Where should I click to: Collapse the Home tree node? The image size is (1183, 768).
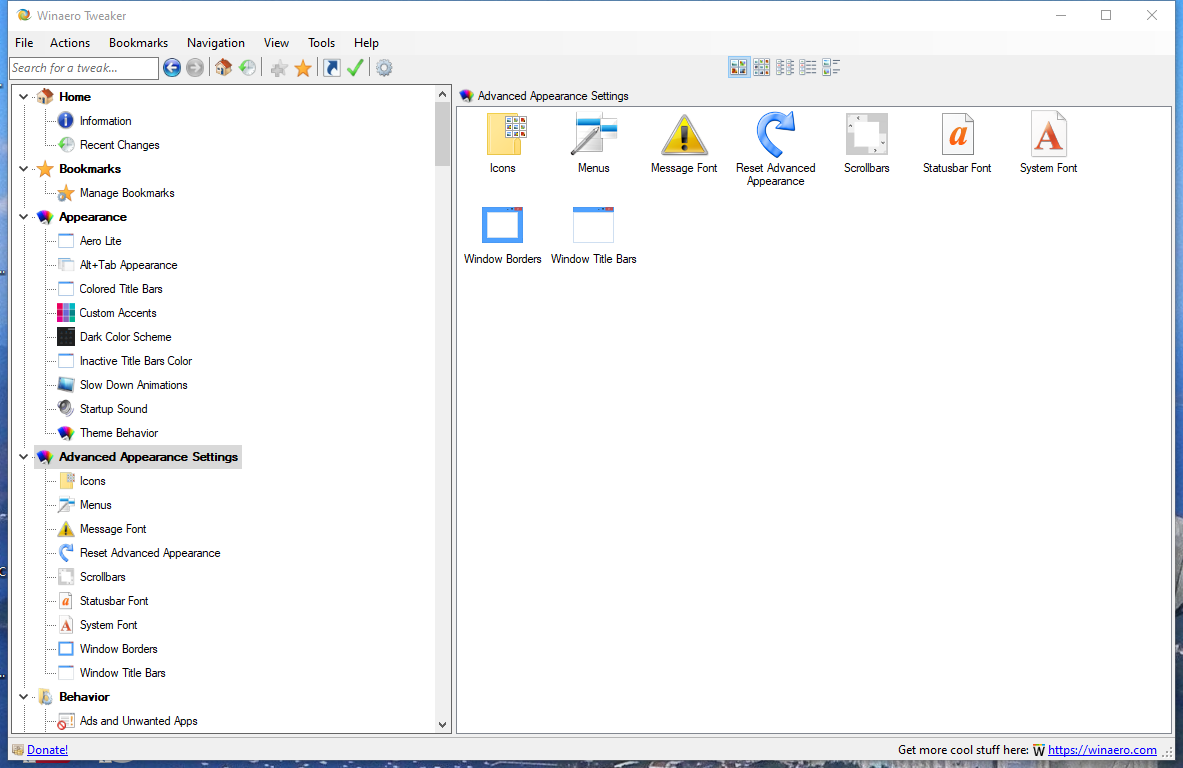point(23,97)
